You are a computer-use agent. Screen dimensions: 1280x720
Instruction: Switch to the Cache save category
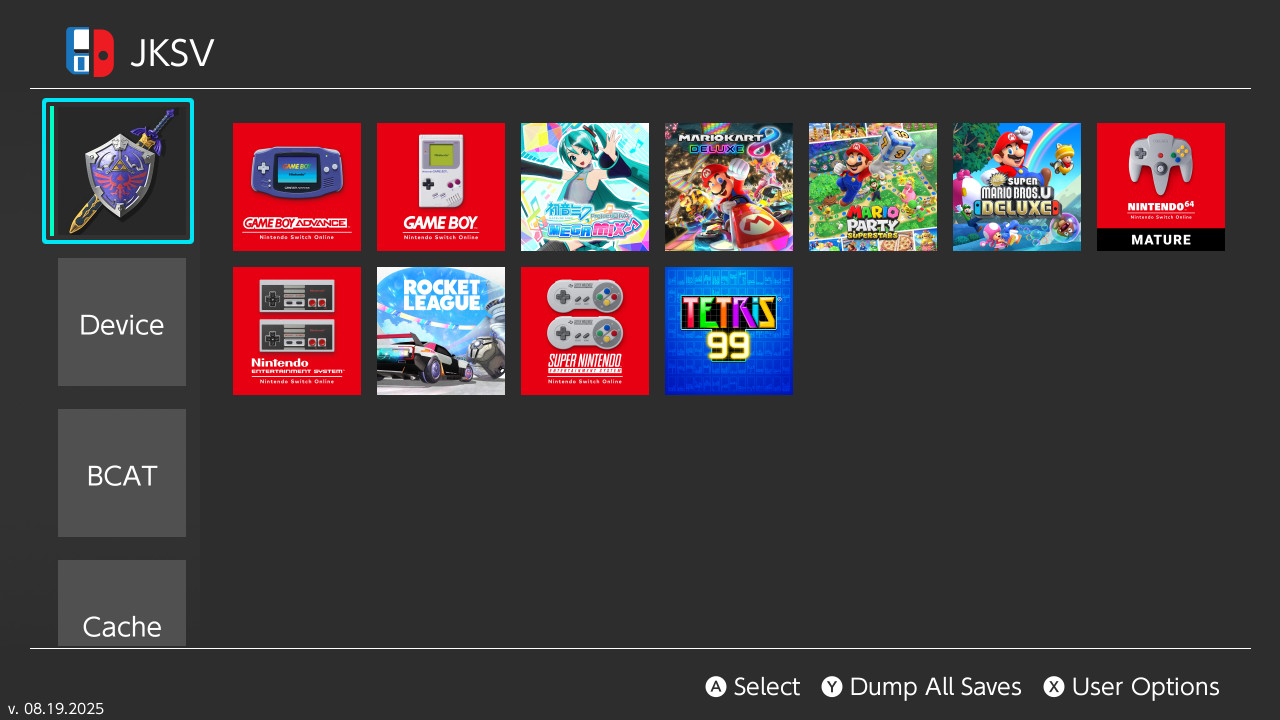pyautogui.click(x=122, y=607)
